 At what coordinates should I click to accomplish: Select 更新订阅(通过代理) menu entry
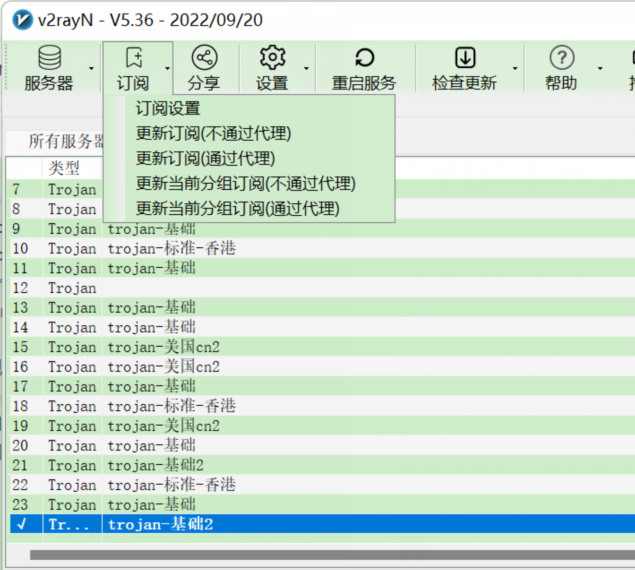[x=205, y=158]
